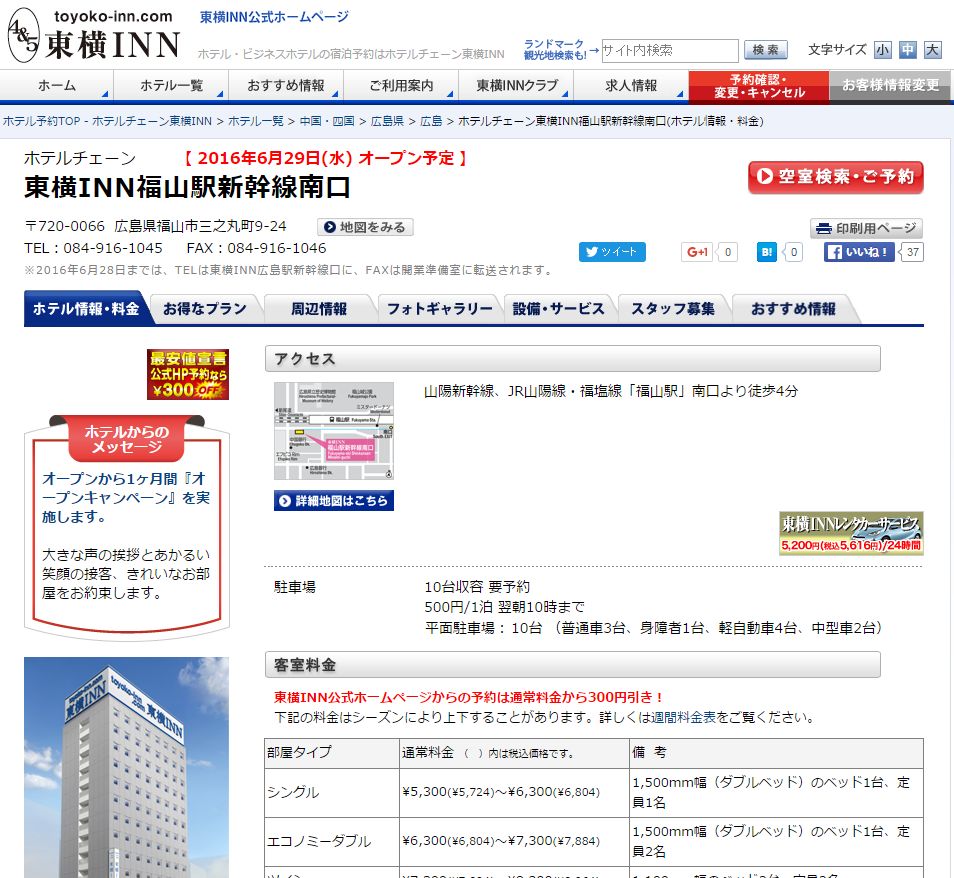Click the オープンキャンペーン message link
The width and height of the screenshot is (954, 878).
click(125, 498)
